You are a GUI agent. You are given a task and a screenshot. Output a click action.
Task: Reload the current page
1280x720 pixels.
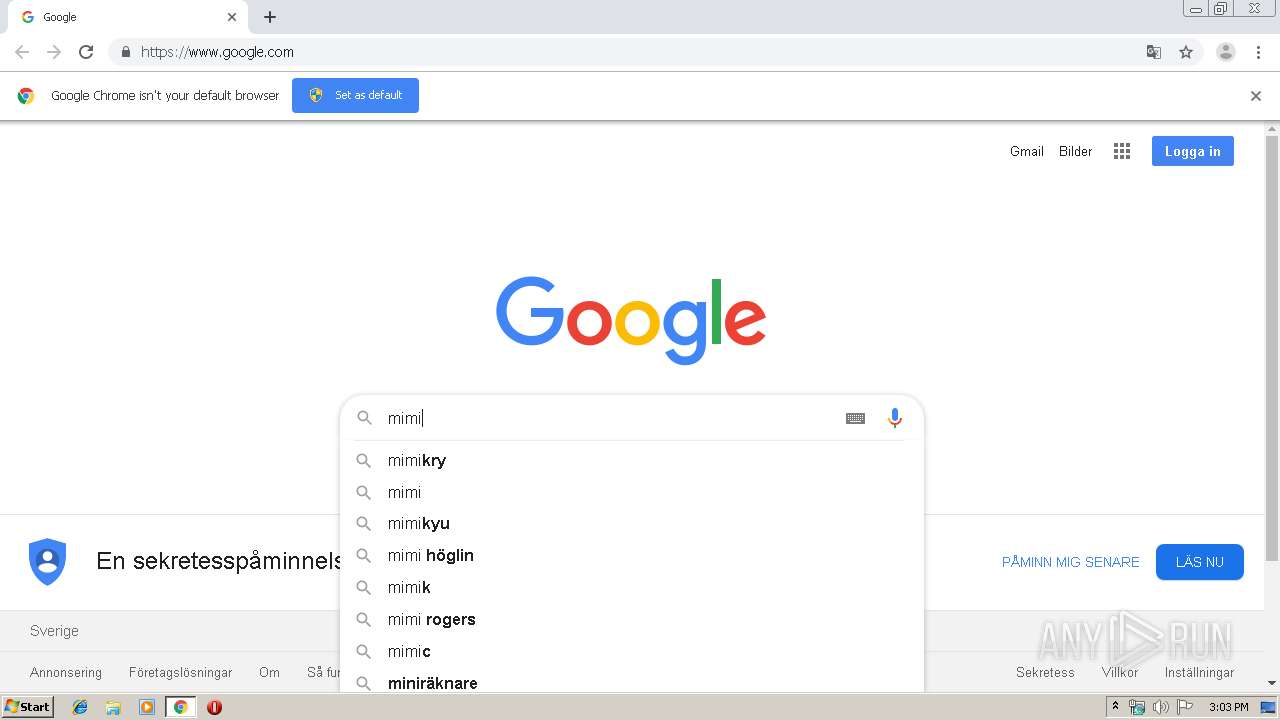[x=86, y=52]
